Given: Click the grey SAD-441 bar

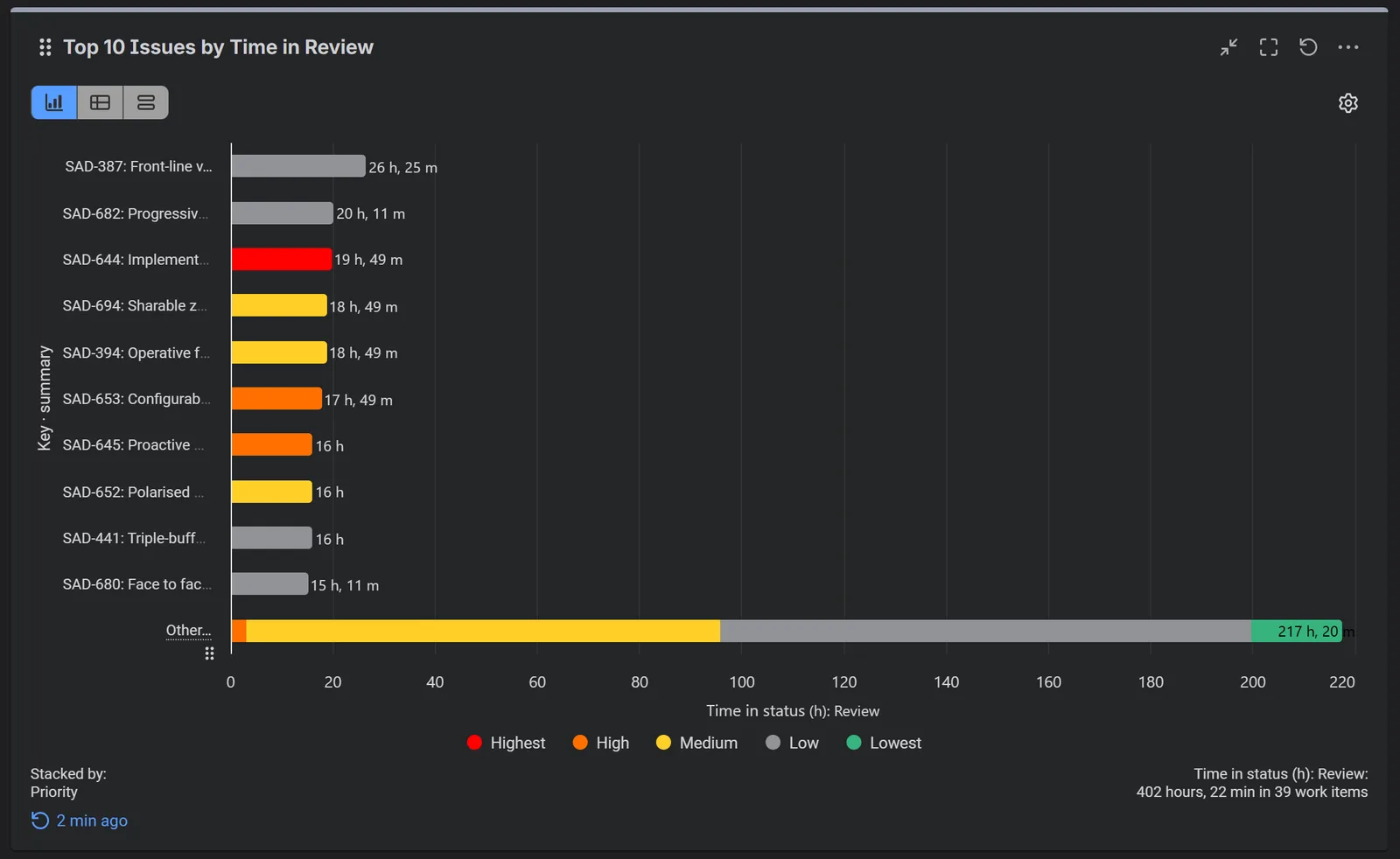Looking at the screenshot, I should [x=272, y=538].
